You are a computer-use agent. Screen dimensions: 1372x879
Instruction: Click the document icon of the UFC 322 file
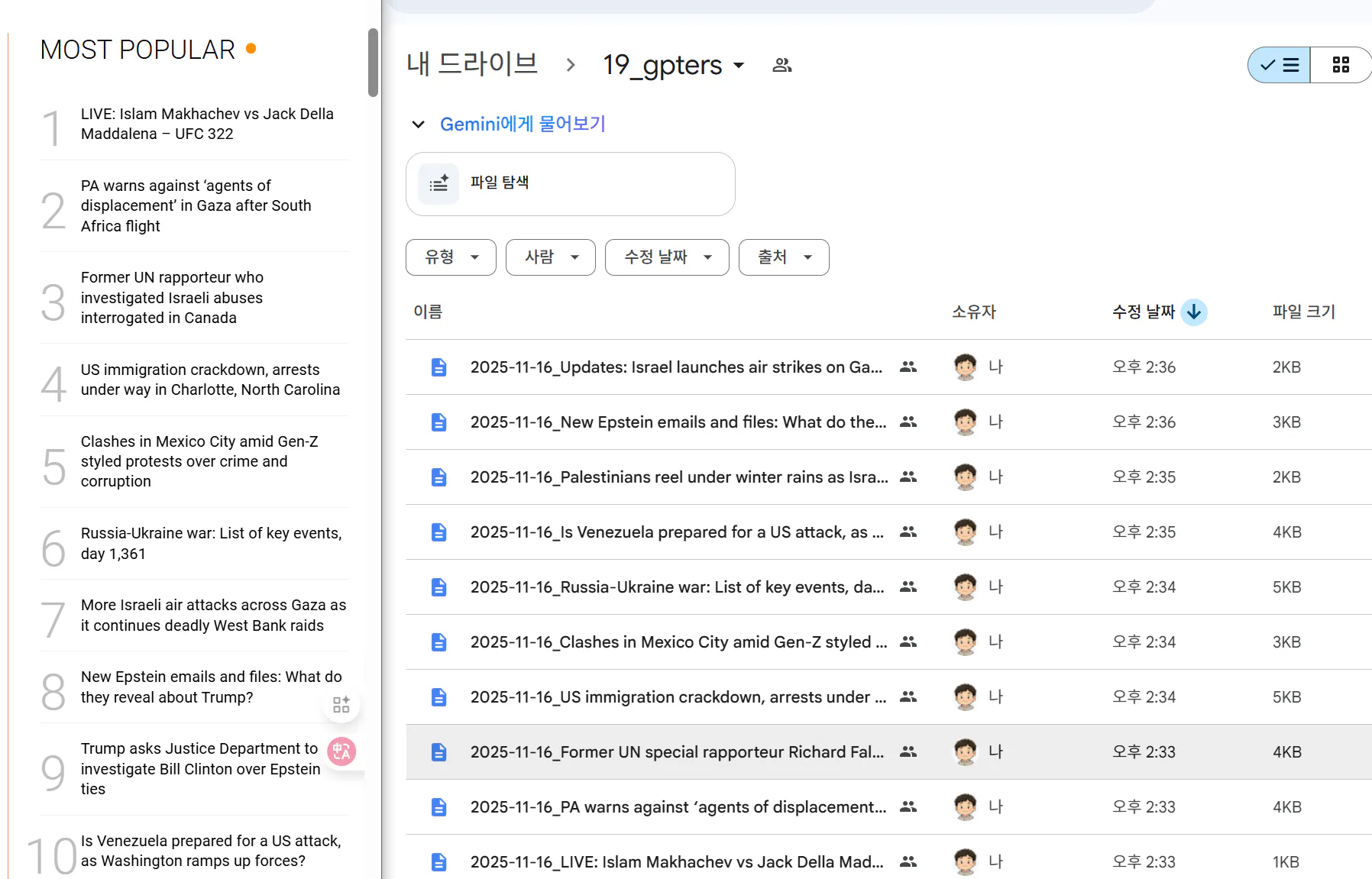pos(438,861)
